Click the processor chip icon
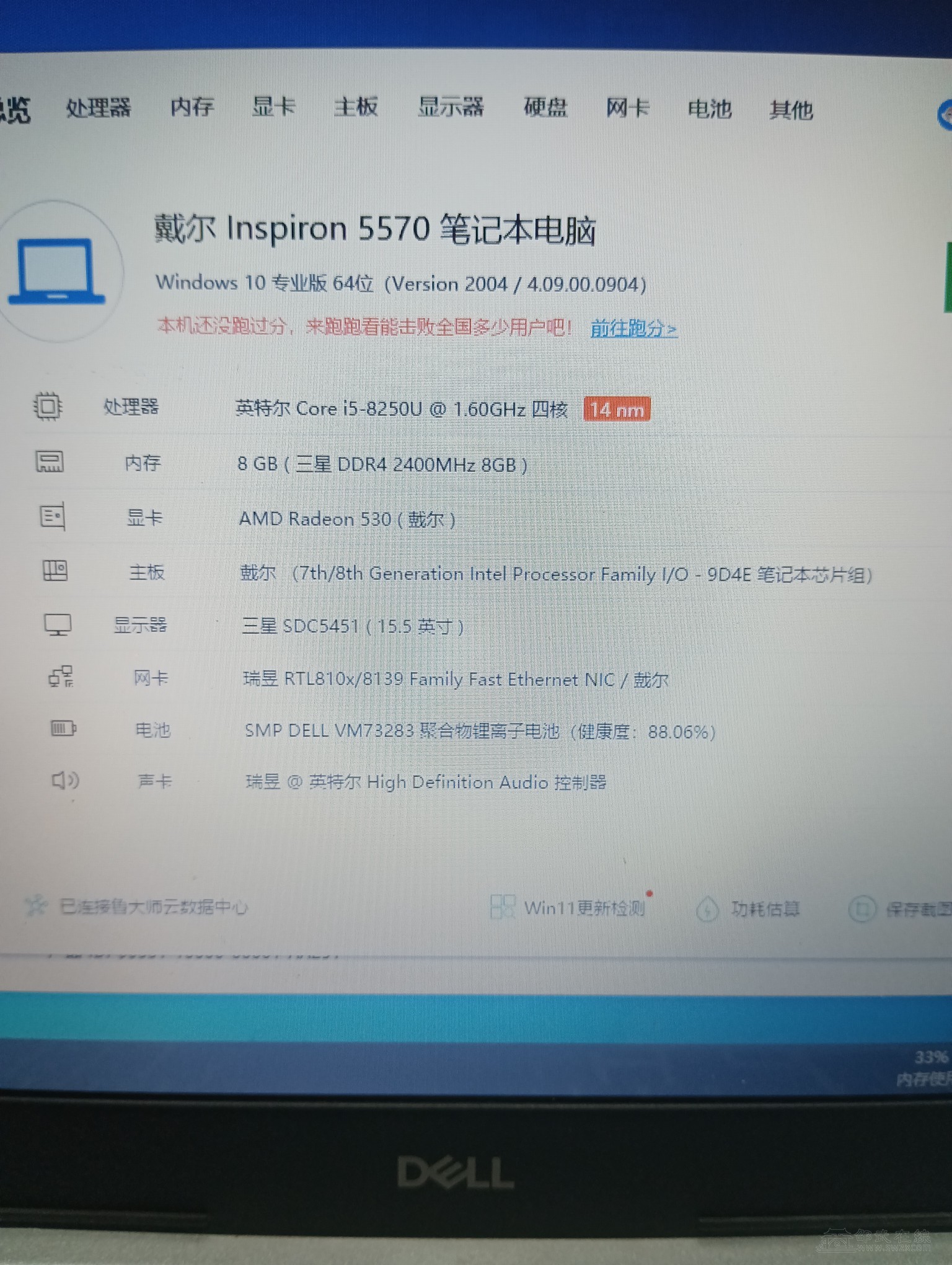 47,407
